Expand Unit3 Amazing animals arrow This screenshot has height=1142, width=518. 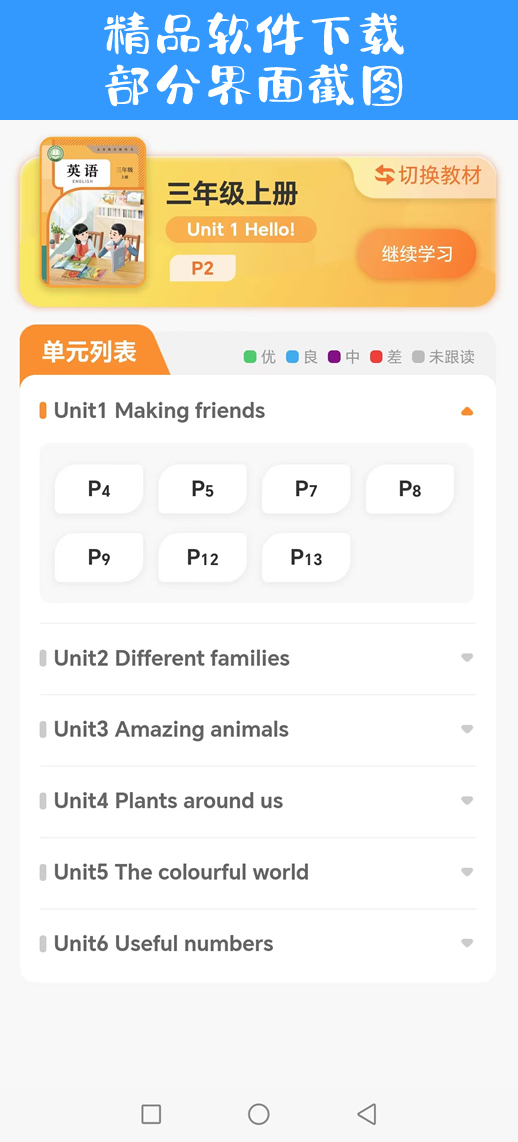click(467, 729)
